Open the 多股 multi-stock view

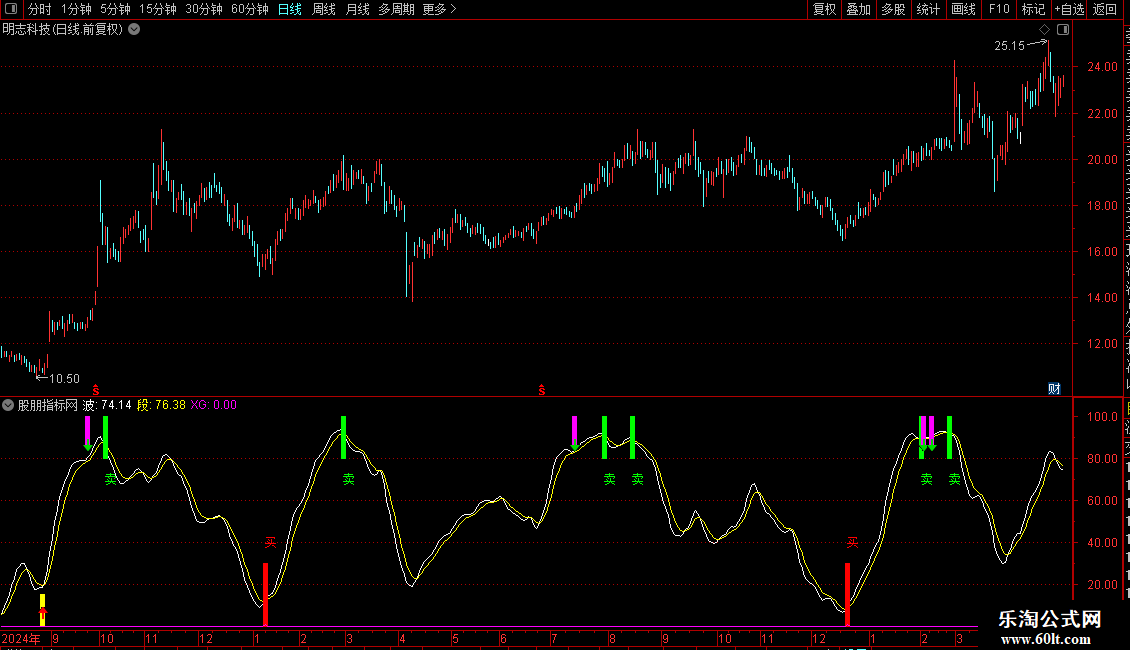[x=893, y=9]
